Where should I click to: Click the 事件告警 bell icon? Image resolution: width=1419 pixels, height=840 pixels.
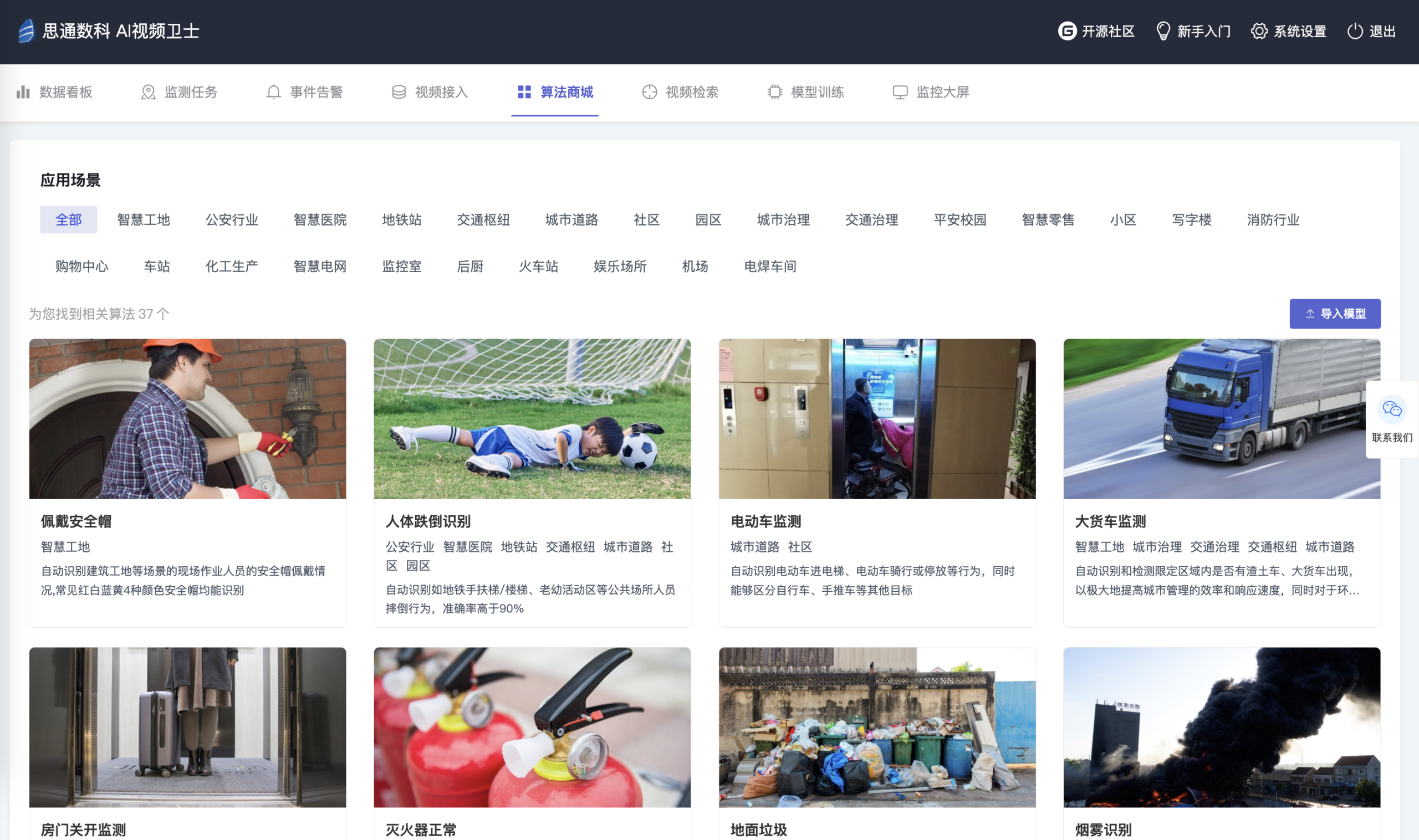(273, 91)
